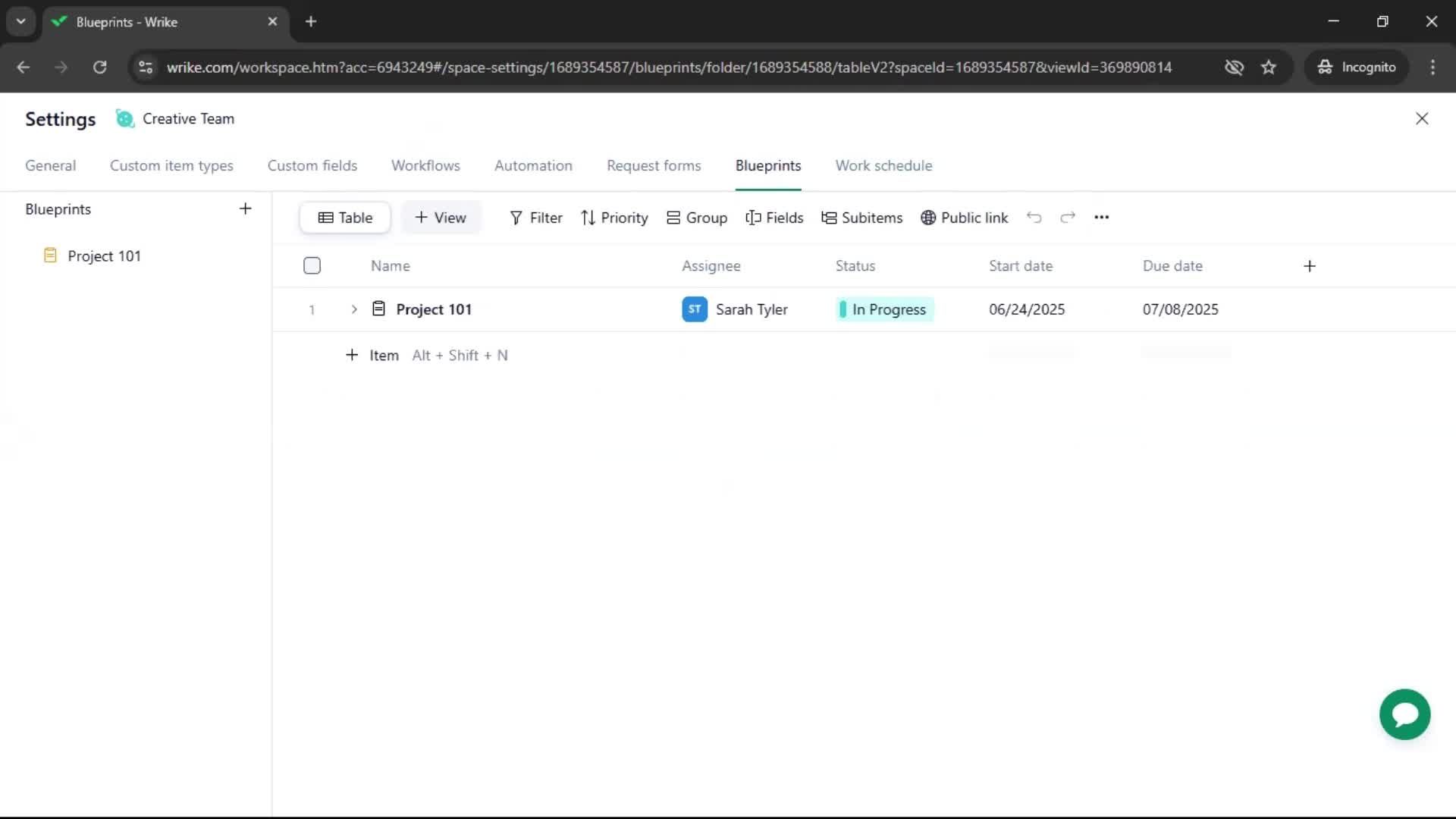
Task: Click the Start date column header
Action: 1021,266
